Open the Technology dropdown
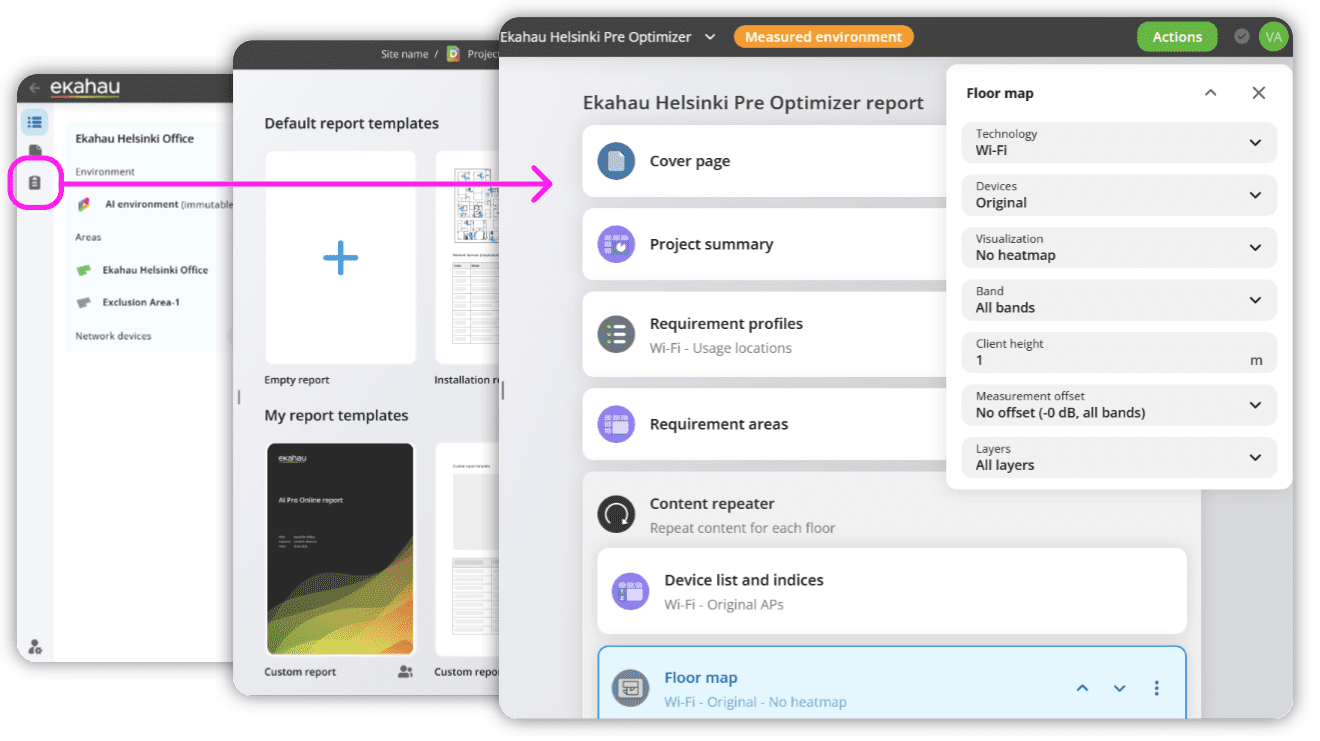This screenshot has width=1320, height=741. tap(1118, 142)
